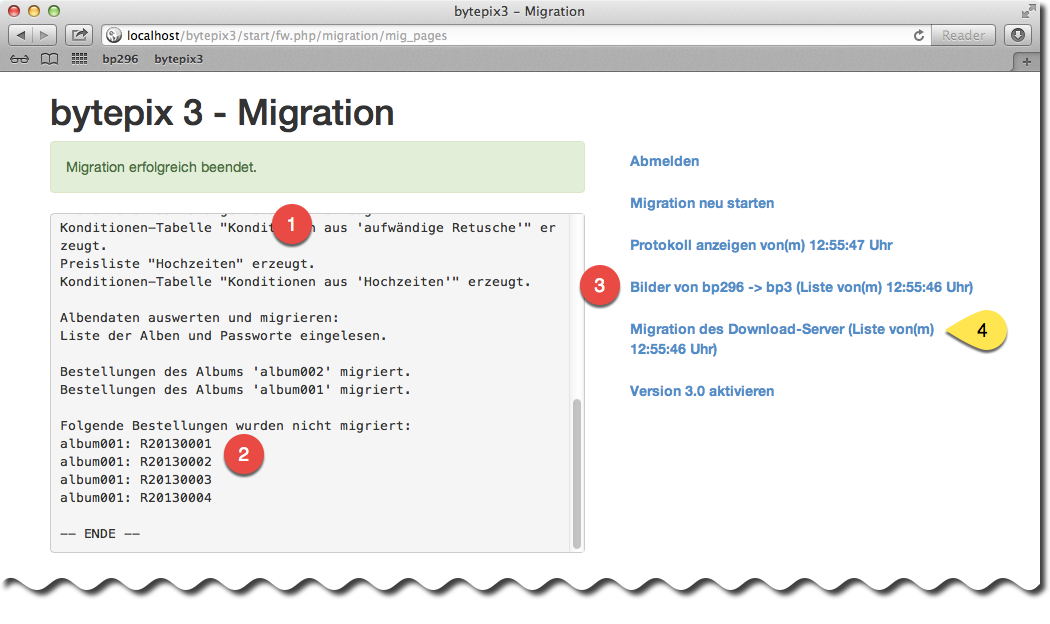Open Bilder von bp296 -> bp3 list link
The width and height of the screenshot is (1050, 624).
(x=801, y=287)
